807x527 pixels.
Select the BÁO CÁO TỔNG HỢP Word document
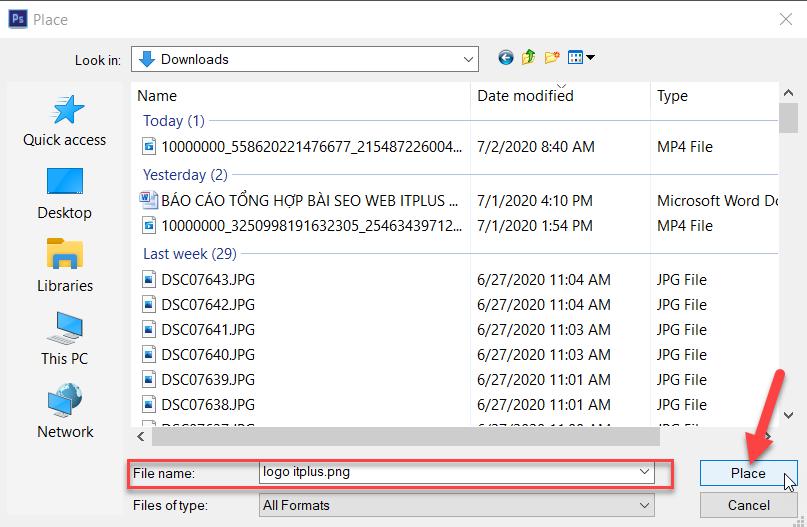point(309,200)
